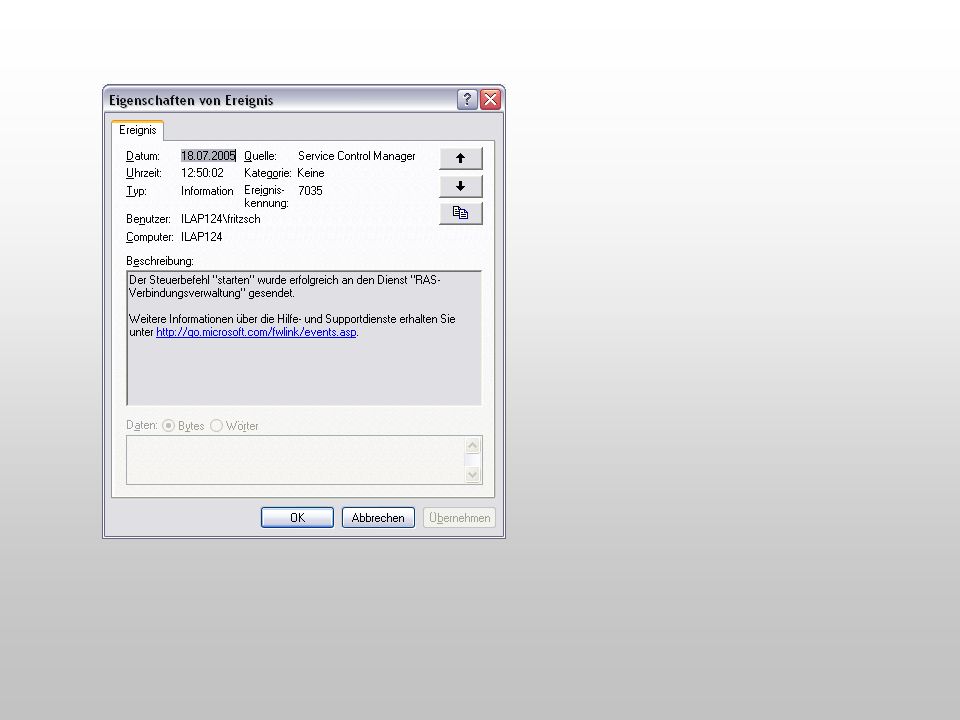Image resolution: width=960 pixels, height=720 pixels.
Task: Confirm with the OK button
Action: pos(298,517)
